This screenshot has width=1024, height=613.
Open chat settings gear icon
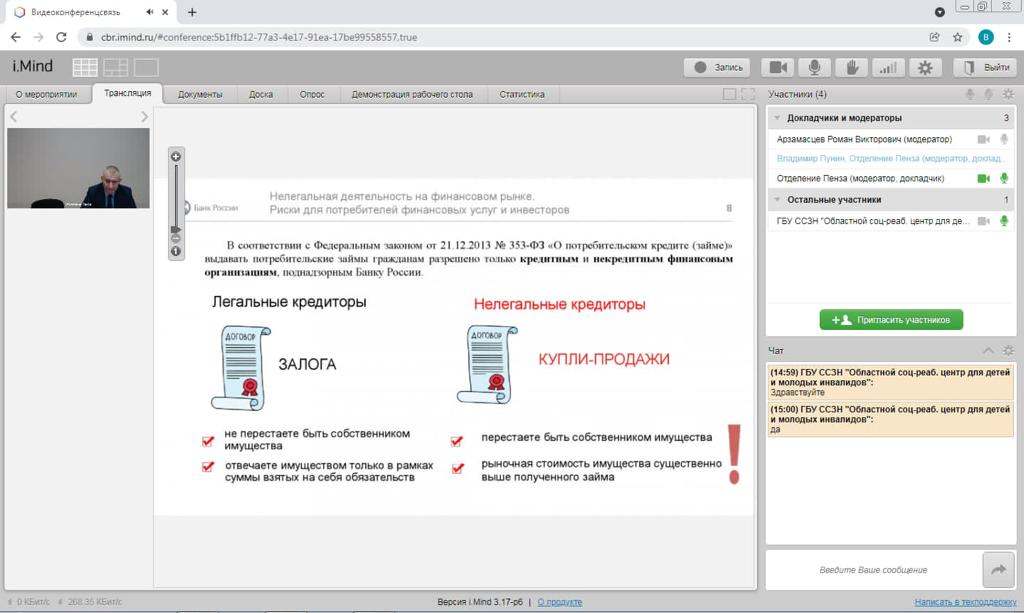tap(1008, 350)
